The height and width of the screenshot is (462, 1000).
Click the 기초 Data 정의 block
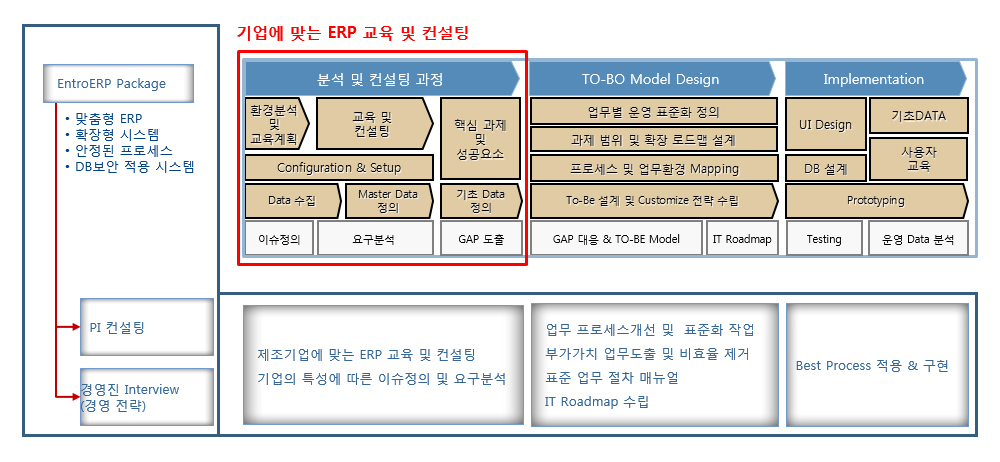pos(481,200)
